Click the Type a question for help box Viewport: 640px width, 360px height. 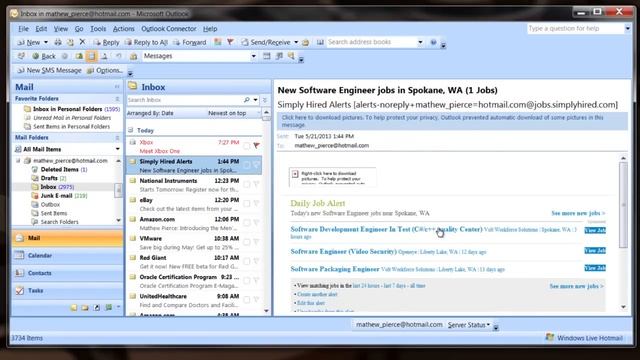576,28
